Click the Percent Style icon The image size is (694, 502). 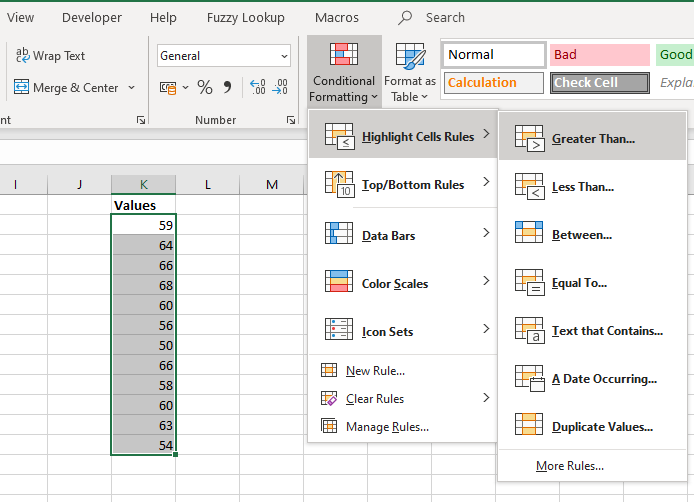coord(205,88)
